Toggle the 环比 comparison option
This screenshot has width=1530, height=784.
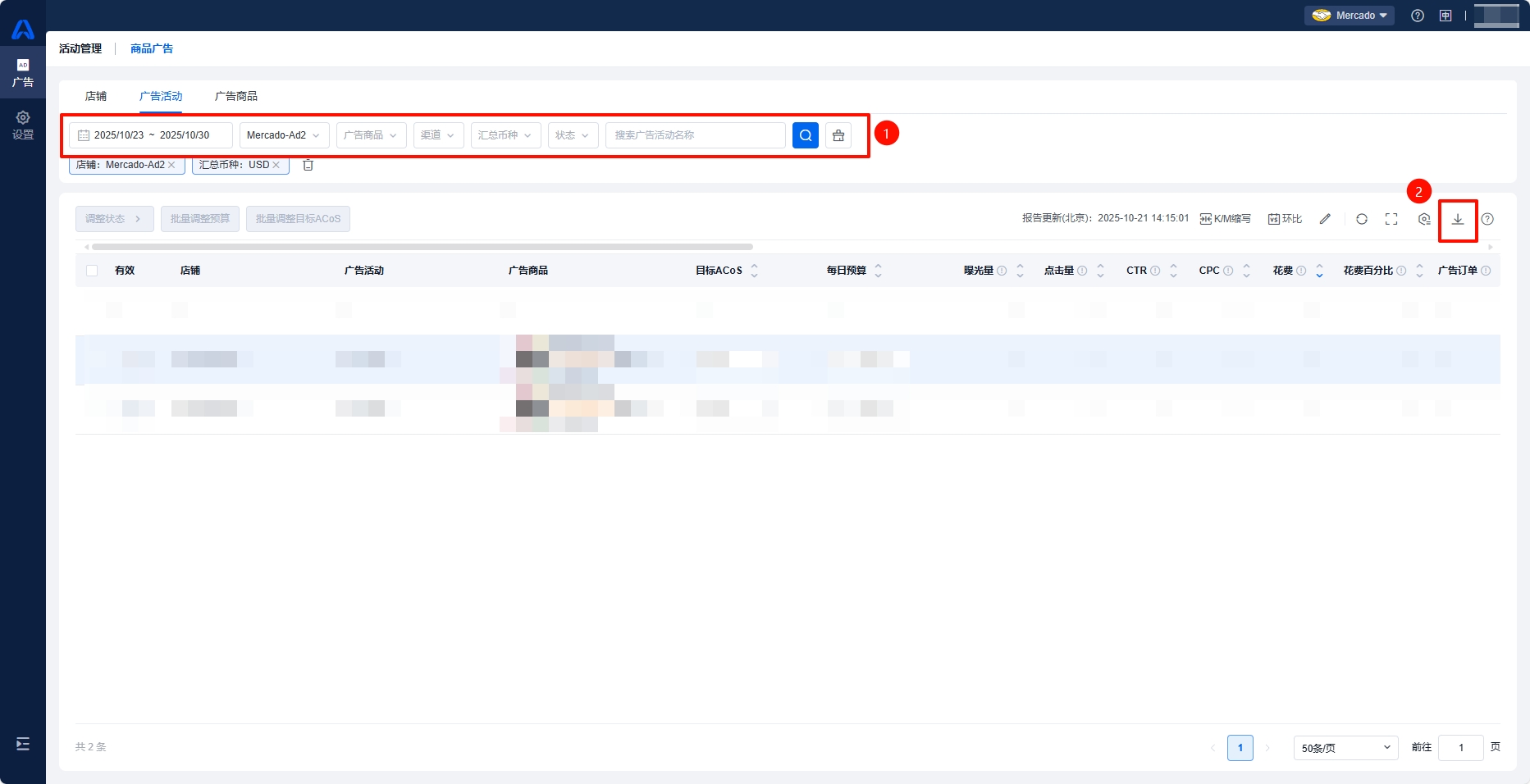pyautogui.click(x=1285, y=219)
